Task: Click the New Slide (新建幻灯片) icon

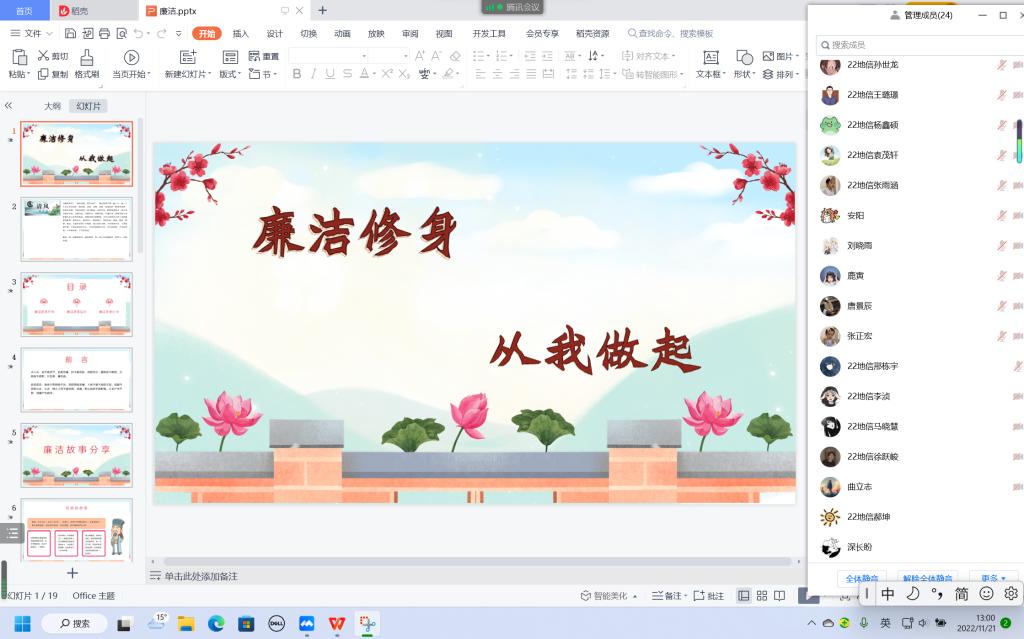Action: pyautogui.click(x=187, y=57)
